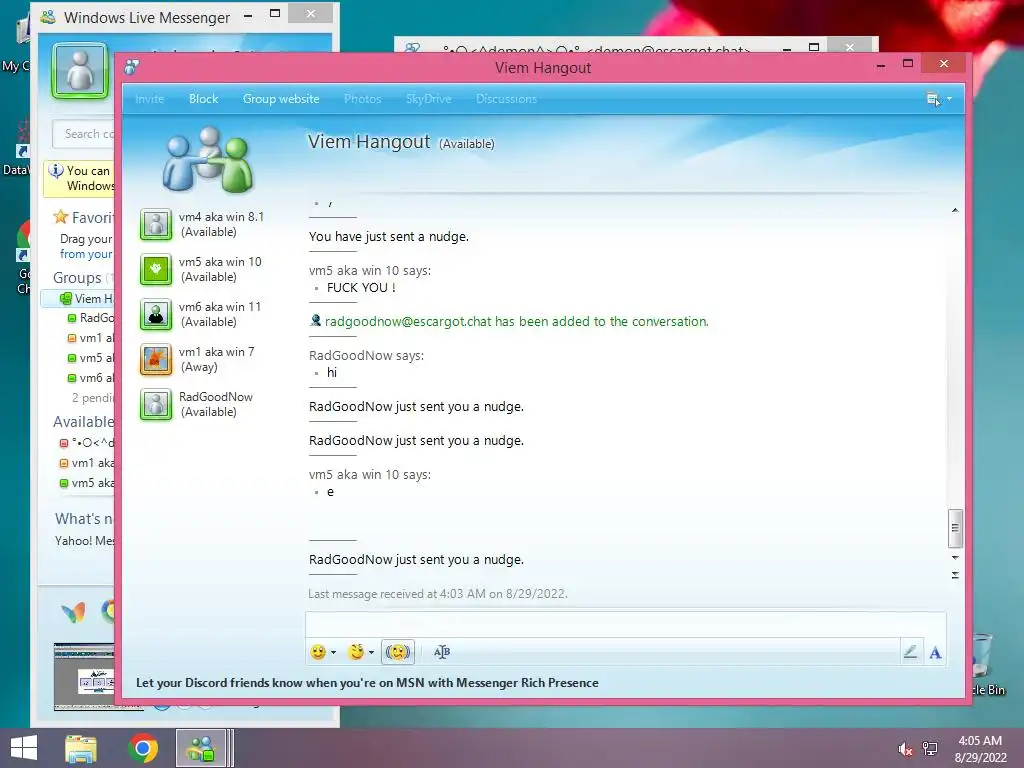The height and width of the screenshot is (768, 1024).
Task: Click Viem Hangout heading name
Action: [369, 142]
